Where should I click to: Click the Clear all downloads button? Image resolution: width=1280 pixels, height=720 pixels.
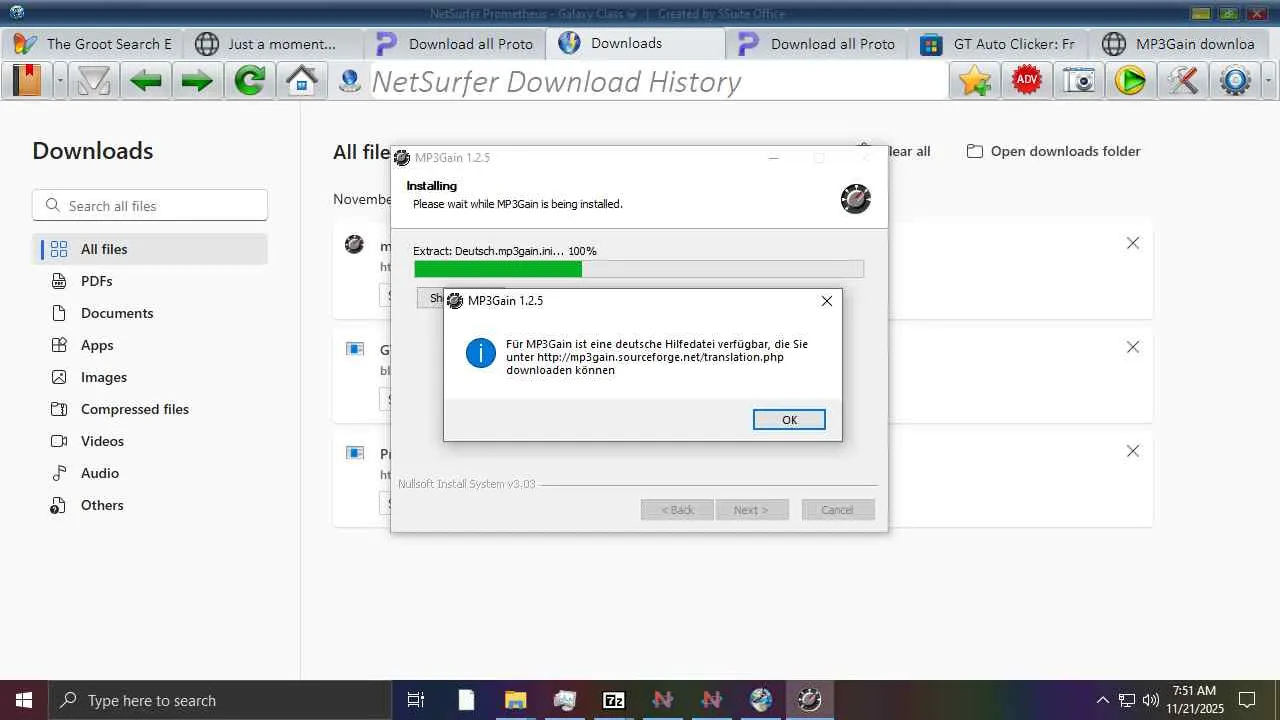[908, 151]
